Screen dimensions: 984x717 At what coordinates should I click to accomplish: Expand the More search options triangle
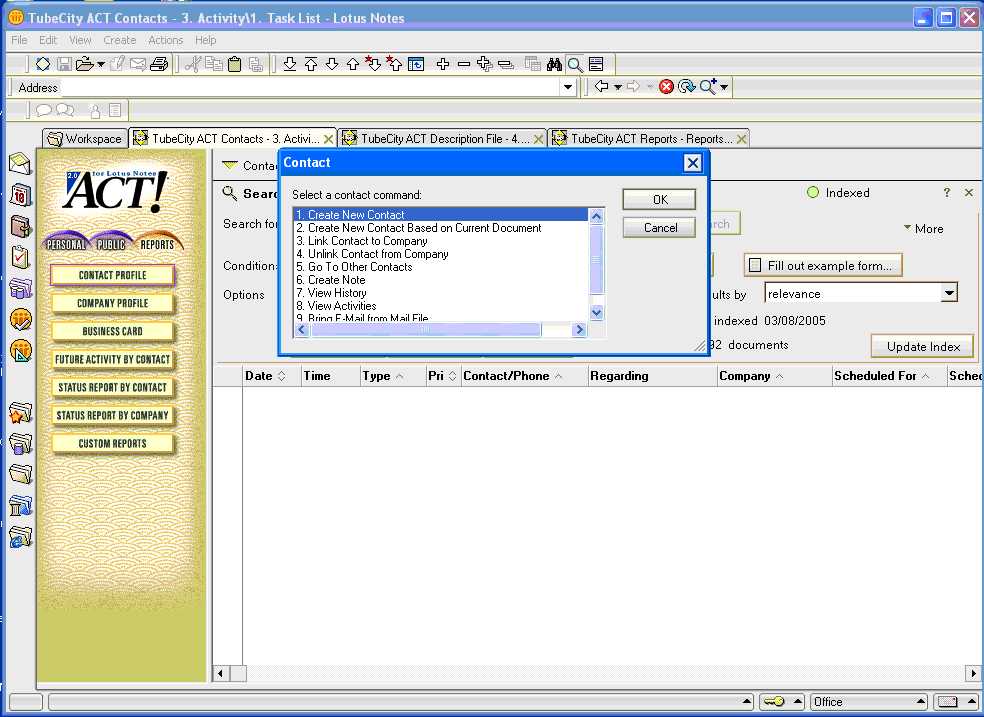tap(907, 227)
